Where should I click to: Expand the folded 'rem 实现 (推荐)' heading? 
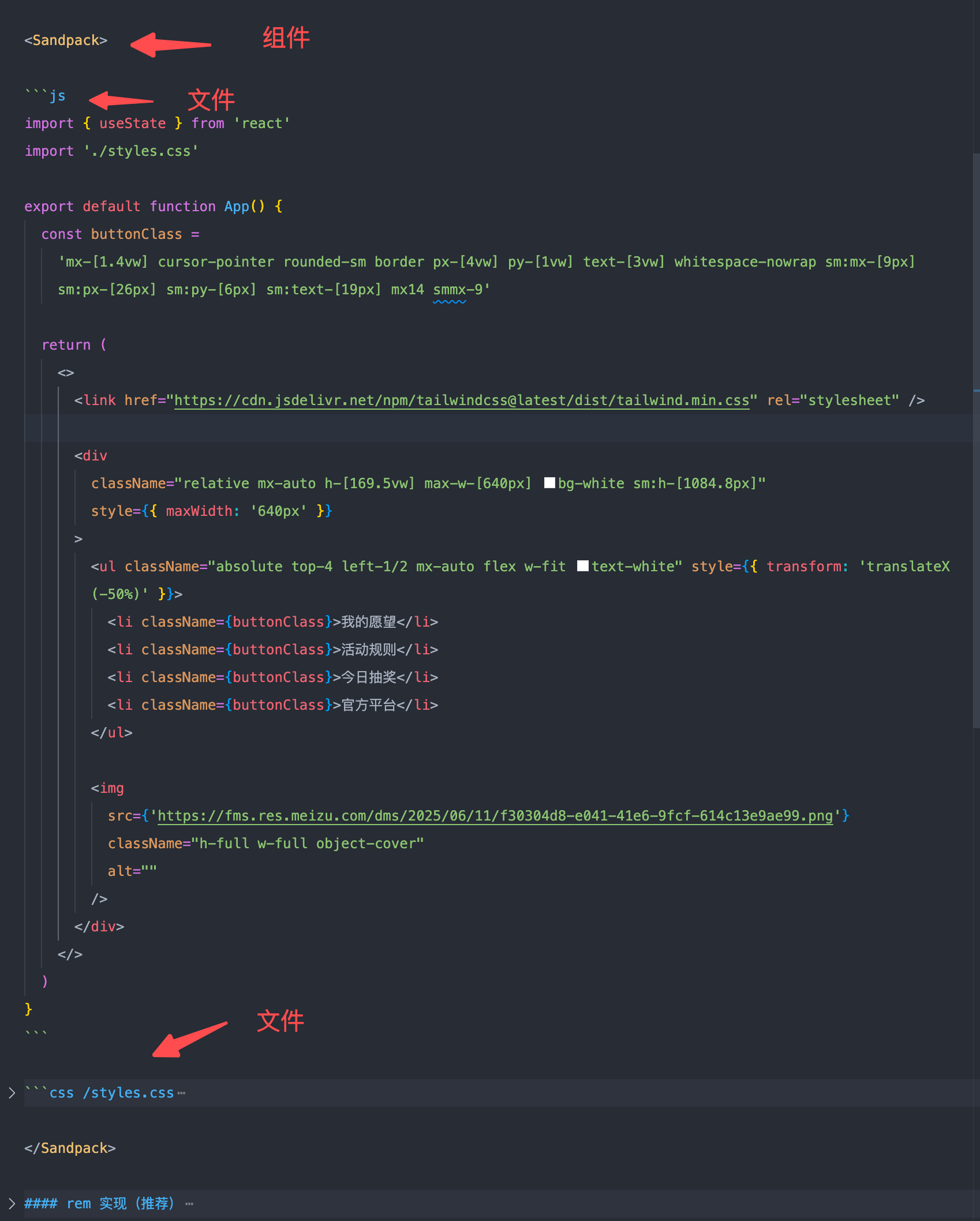pyautogui.click(x=12, y=1204)
